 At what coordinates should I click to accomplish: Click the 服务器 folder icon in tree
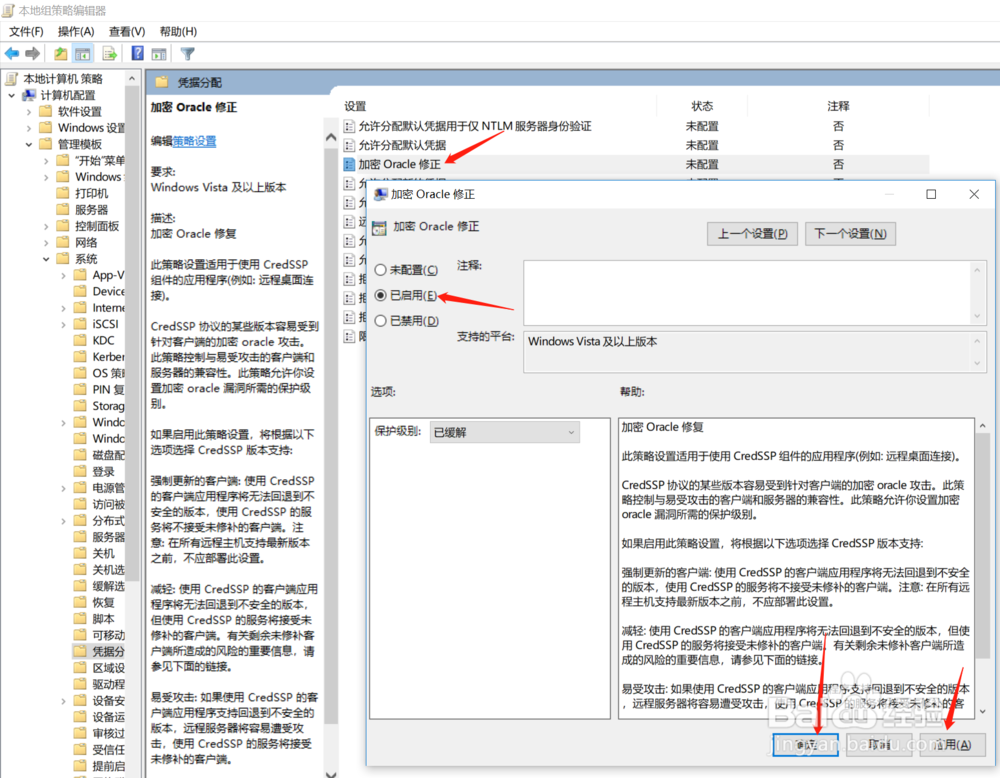(62, 209)
